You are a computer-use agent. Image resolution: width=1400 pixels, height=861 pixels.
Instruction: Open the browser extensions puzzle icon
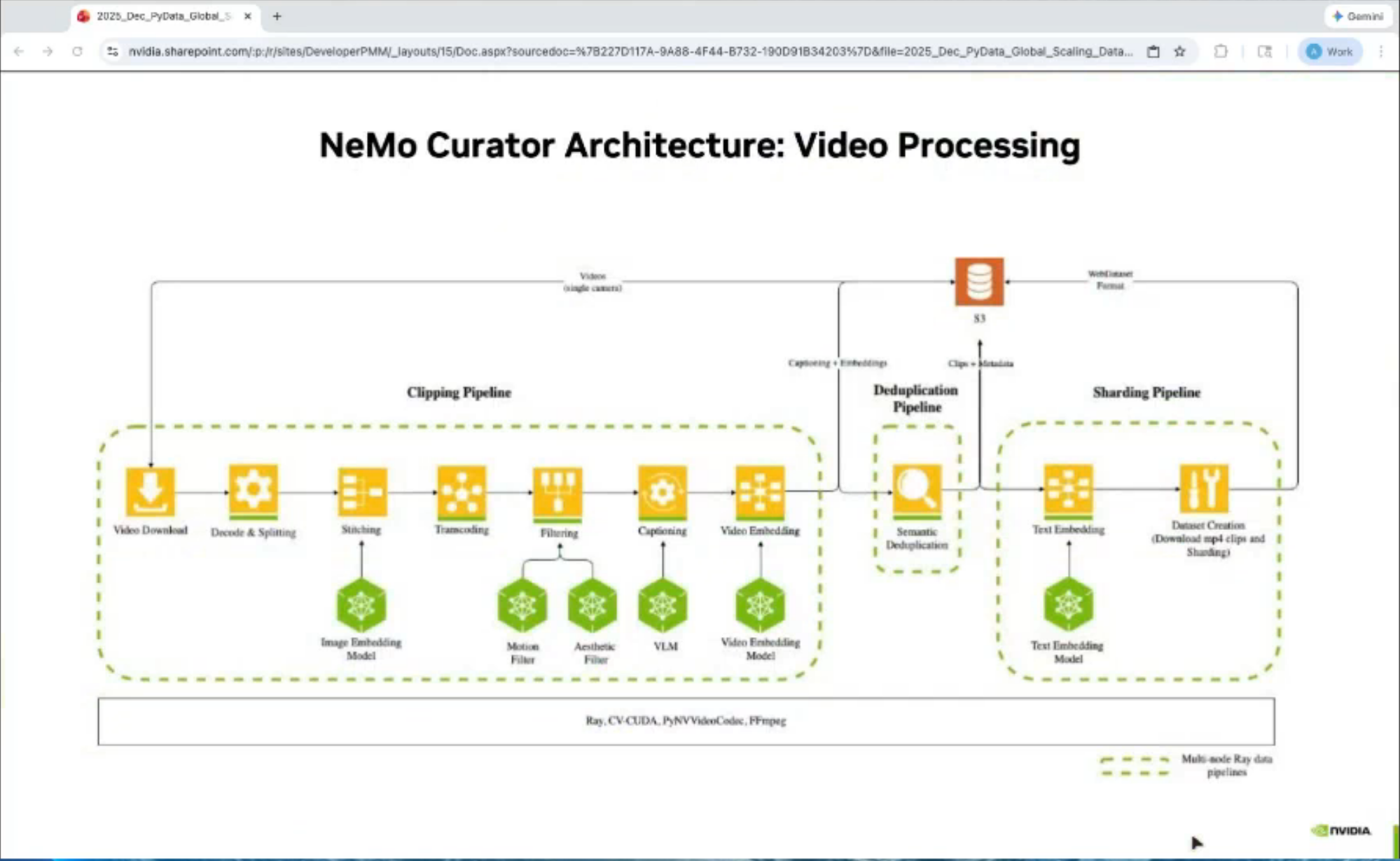1221,51
